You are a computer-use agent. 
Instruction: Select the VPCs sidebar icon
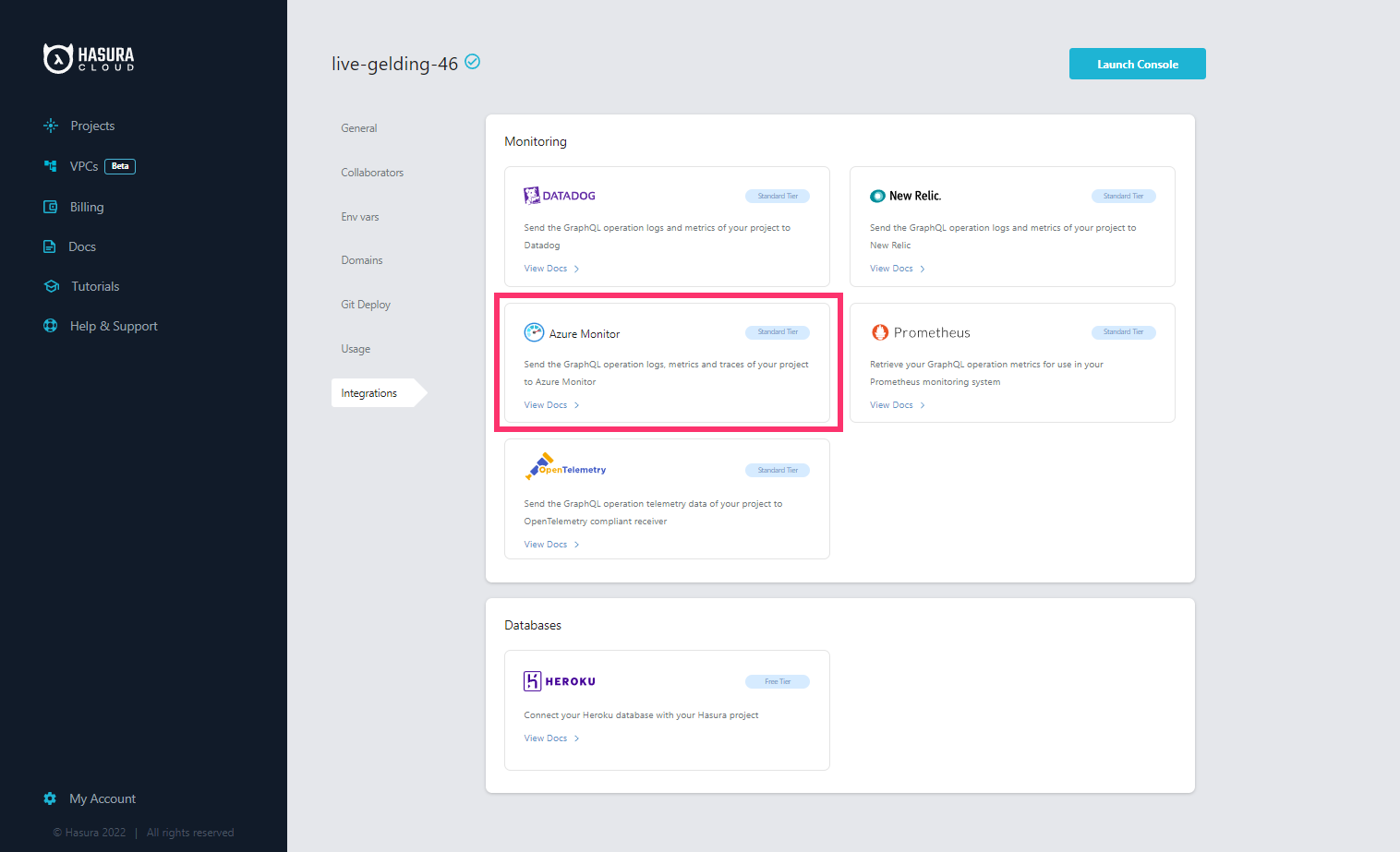point(50,166)
